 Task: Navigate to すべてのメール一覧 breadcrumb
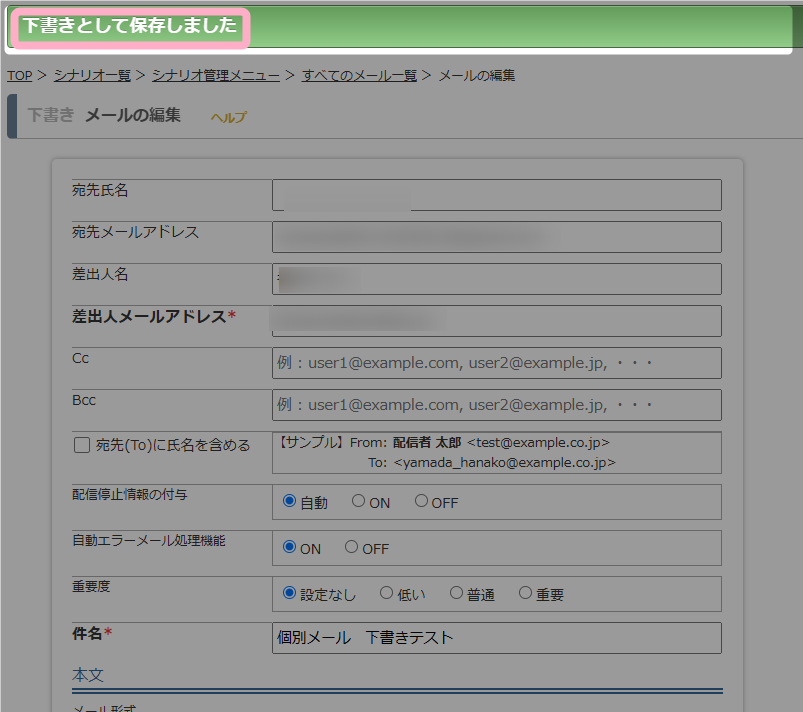[359, 76]
